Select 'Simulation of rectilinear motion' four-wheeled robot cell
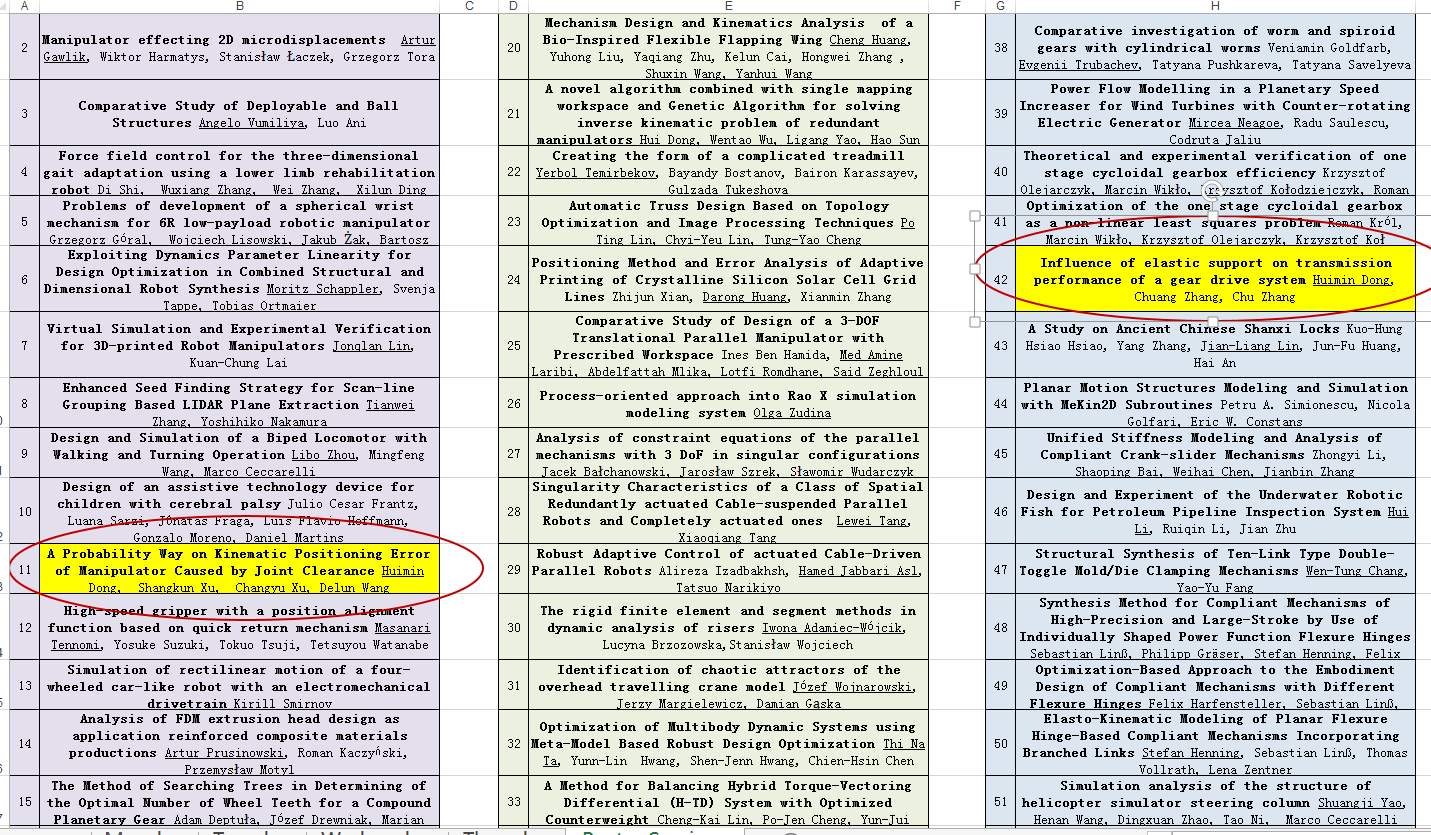 (x=239, y=686)
